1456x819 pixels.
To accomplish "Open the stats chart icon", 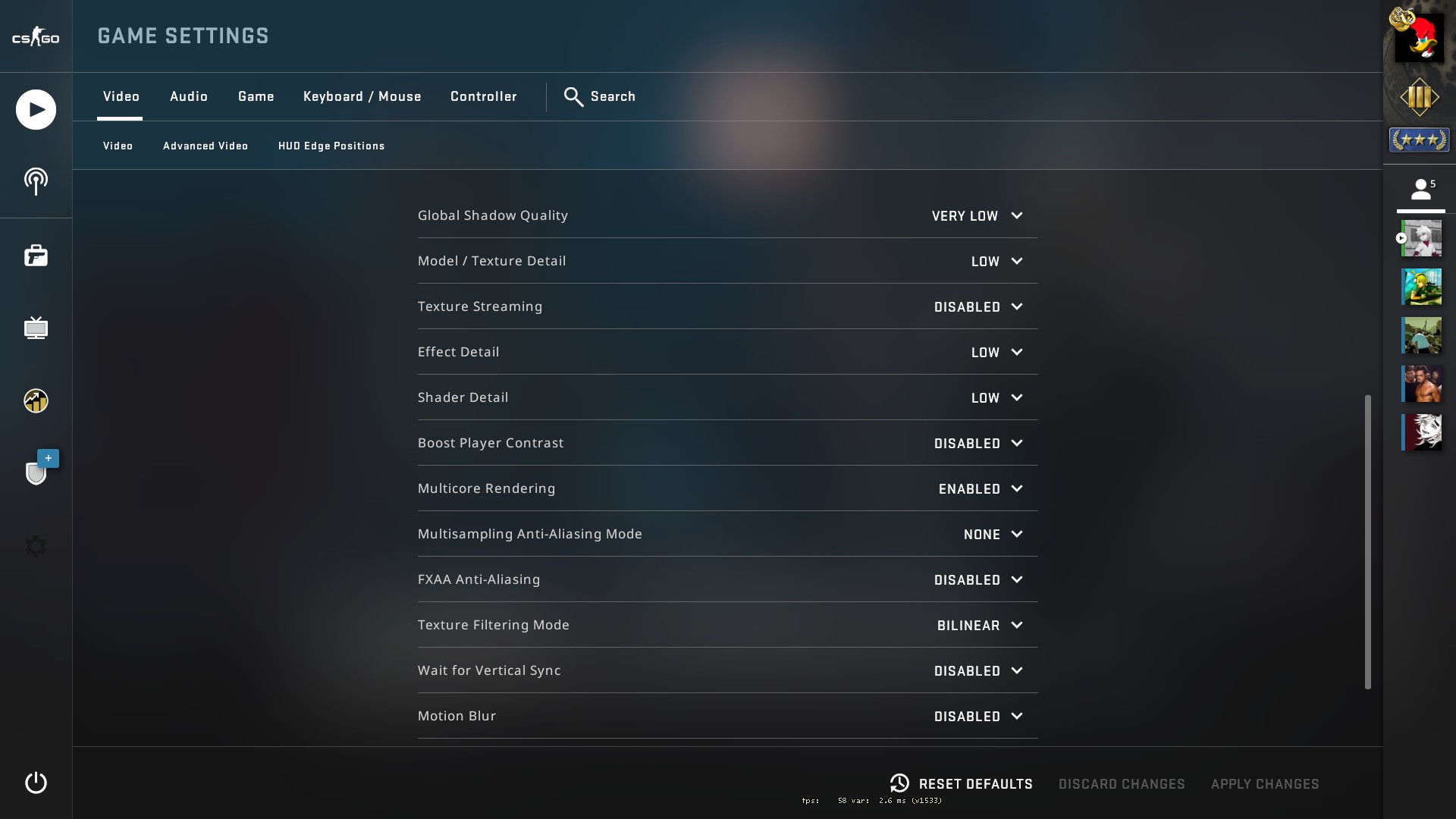I will (36, 400).
